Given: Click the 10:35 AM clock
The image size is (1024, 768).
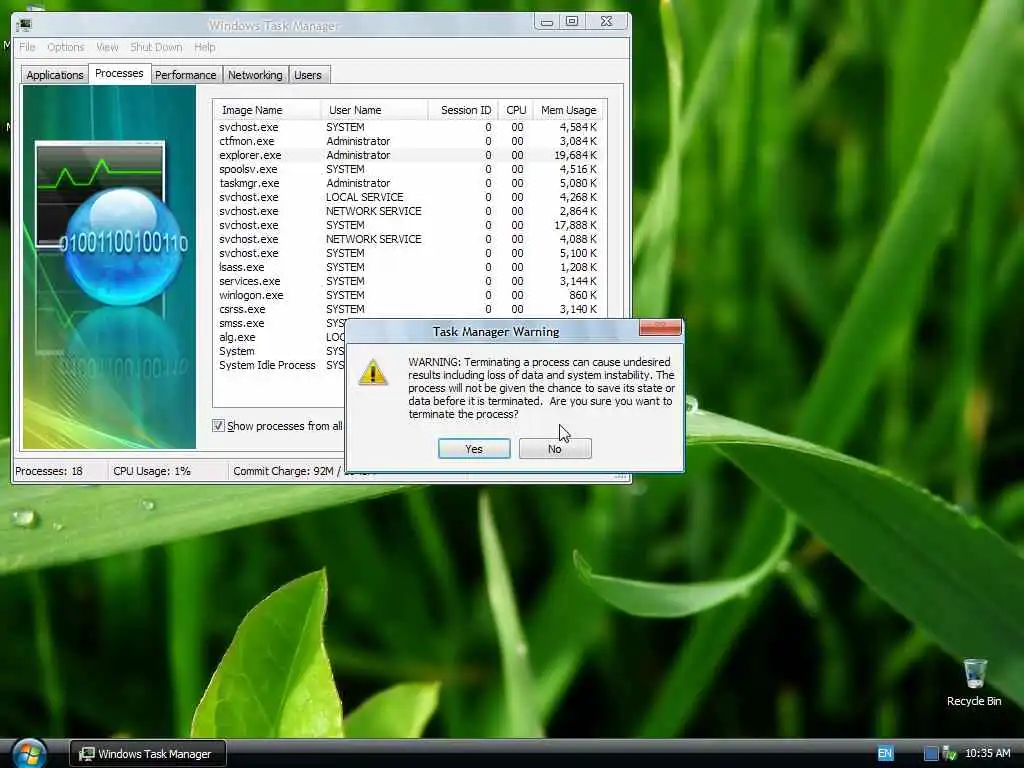Looking at the screenshot, I should coord(987,753).
